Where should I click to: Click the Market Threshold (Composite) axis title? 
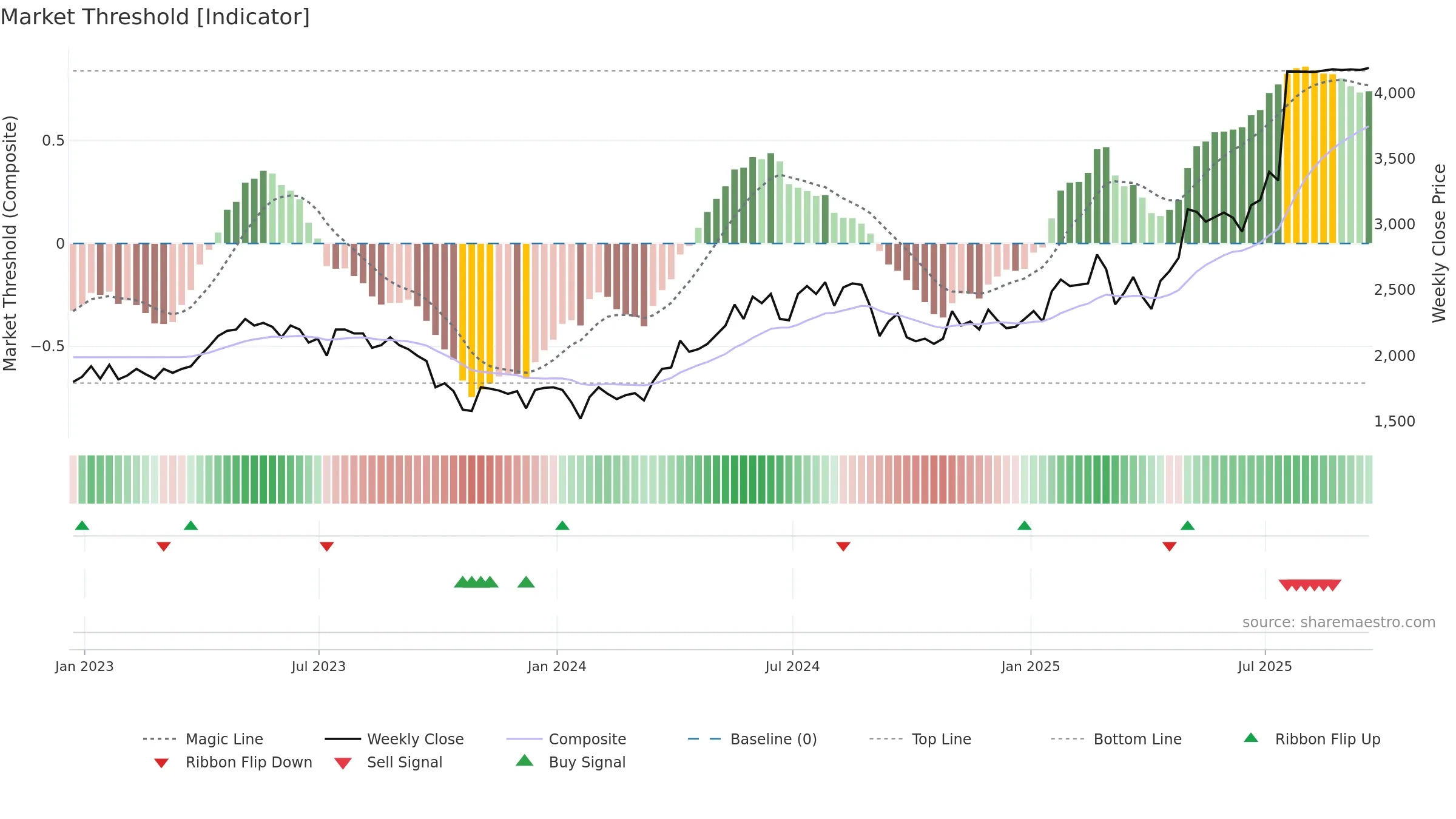click(10, 243)
